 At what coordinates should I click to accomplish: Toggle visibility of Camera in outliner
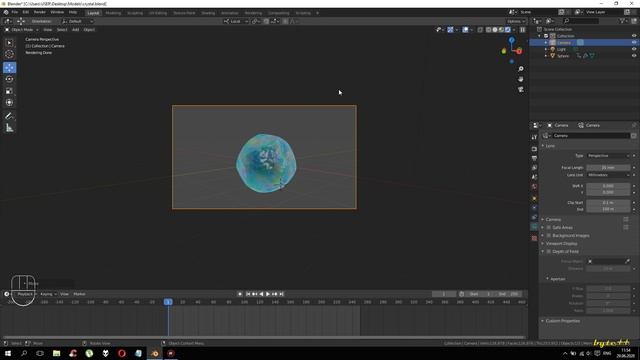634,42
